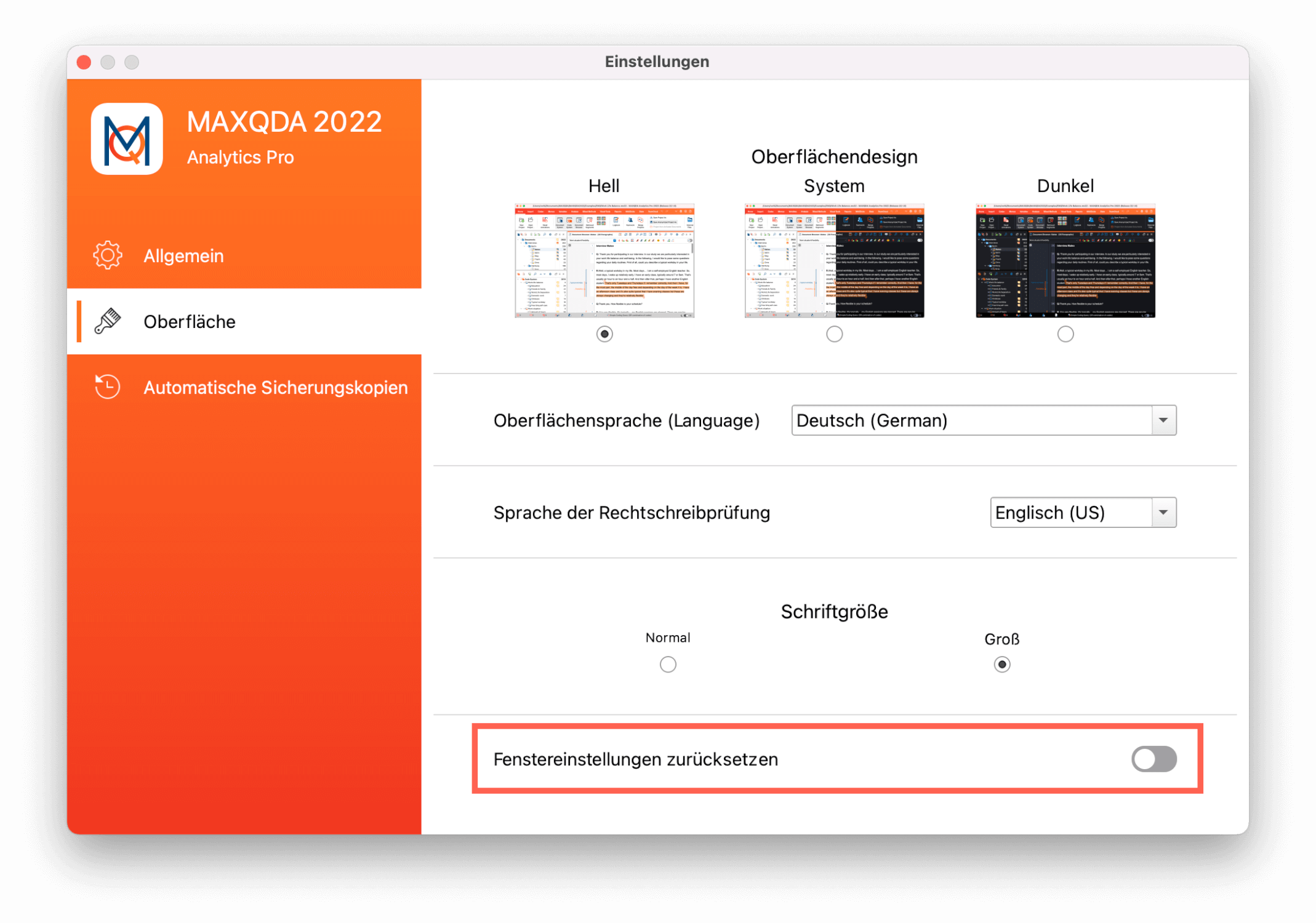
Task: Click the Fenstereinstellungen zurücksetzen label
Action: pyautogui.click(x=635, y=759)
